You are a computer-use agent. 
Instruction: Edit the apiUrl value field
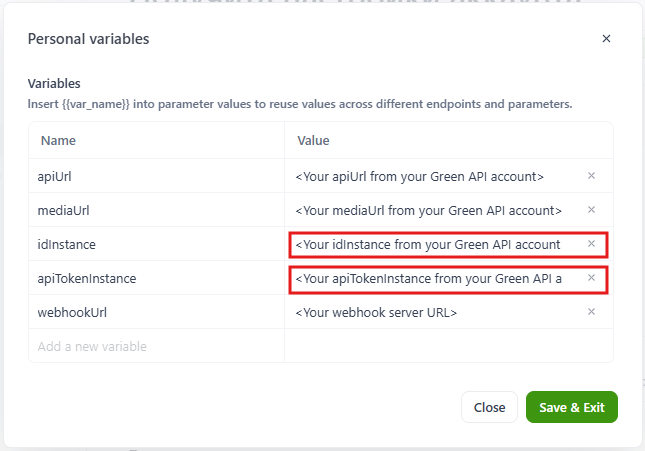pos(430,176)
